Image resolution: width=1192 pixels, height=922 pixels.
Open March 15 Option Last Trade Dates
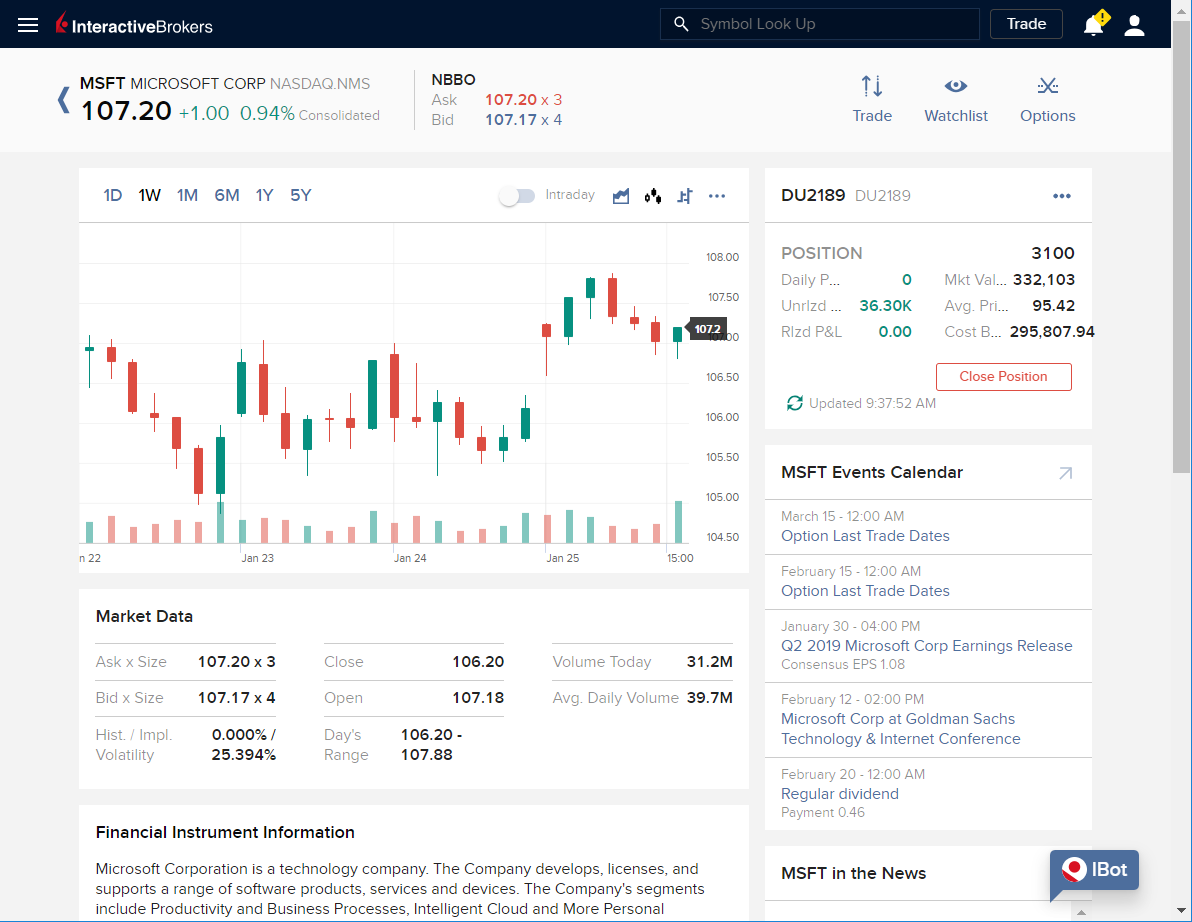865,536
